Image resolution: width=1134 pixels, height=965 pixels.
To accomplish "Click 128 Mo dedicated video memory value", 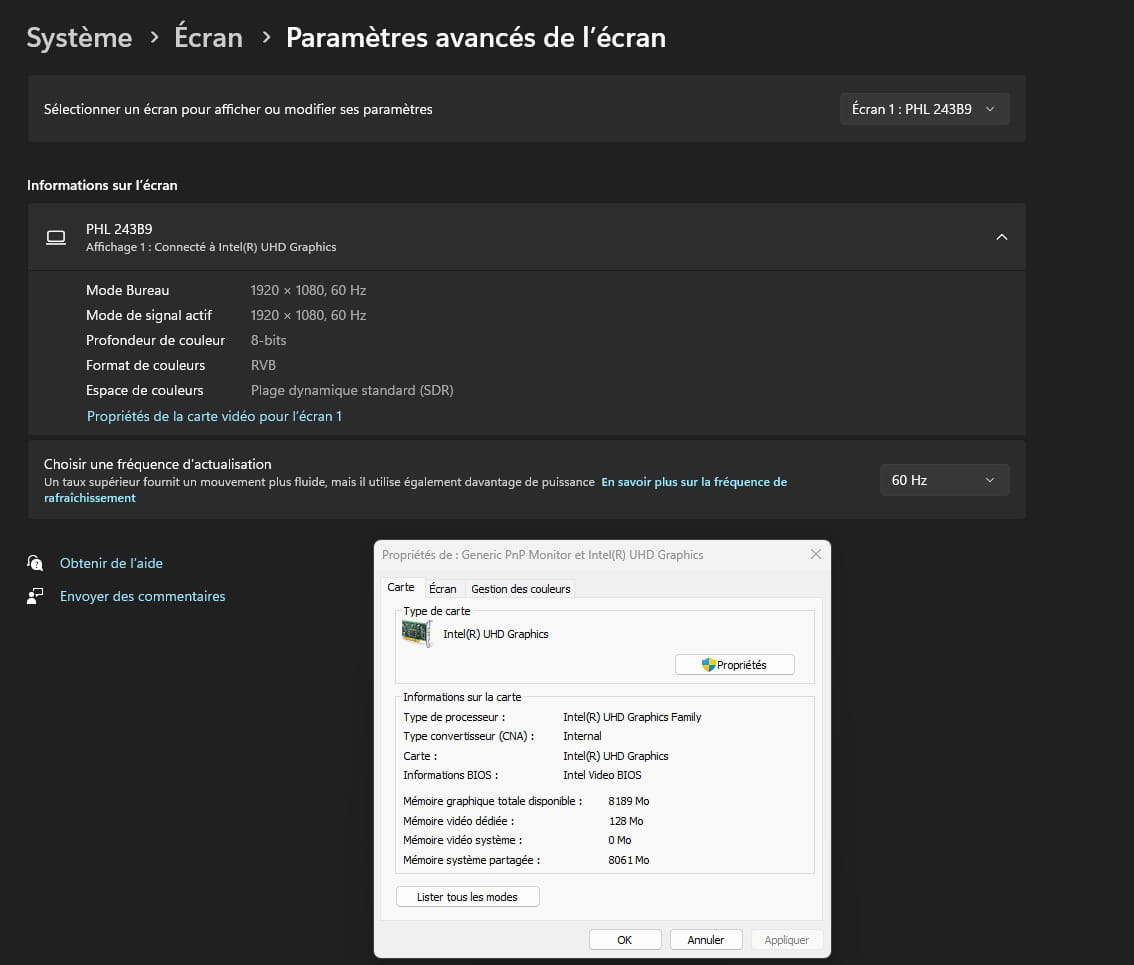I will [626, 821].
